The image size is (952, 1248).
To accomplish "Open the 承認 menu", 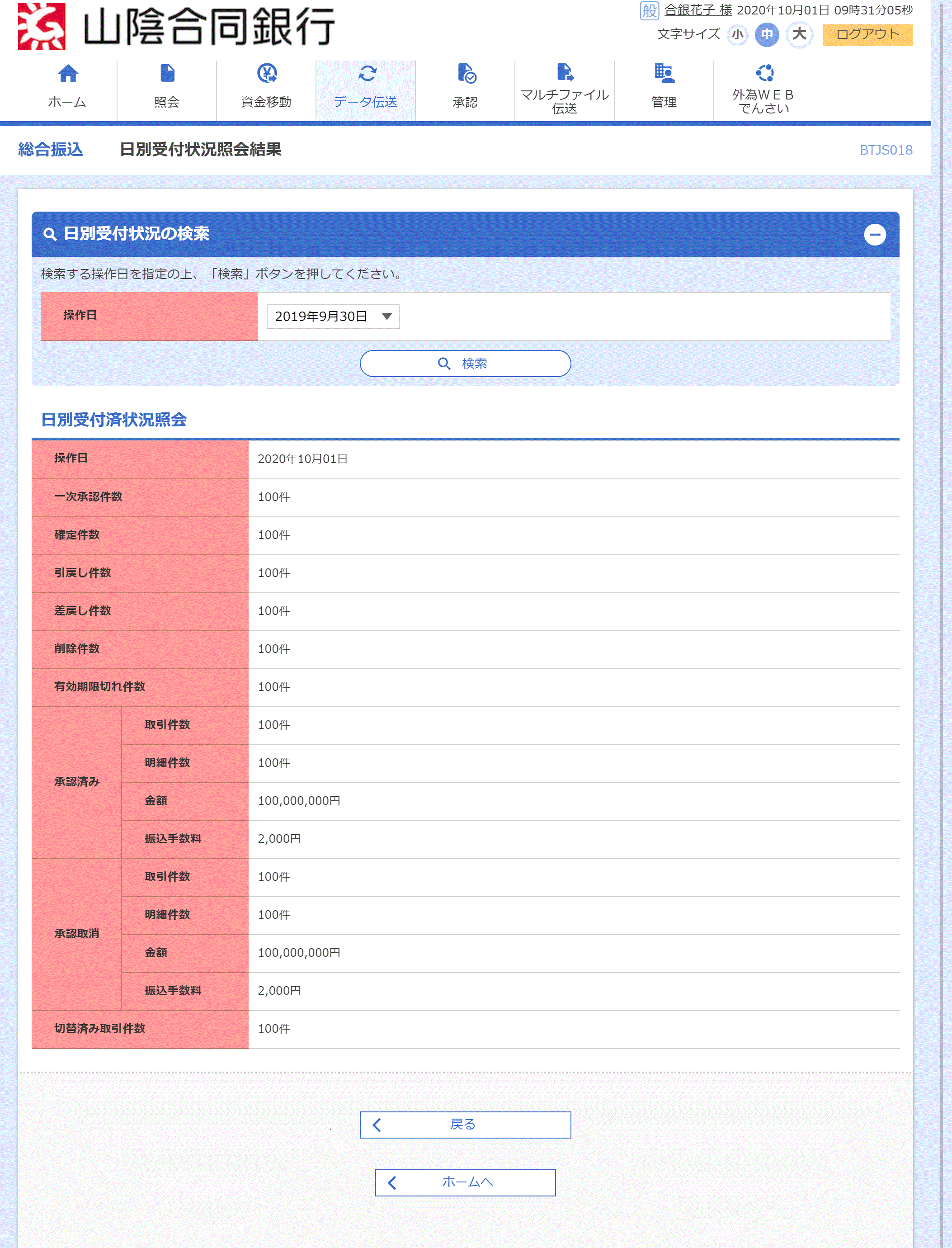I will point(465,90).
